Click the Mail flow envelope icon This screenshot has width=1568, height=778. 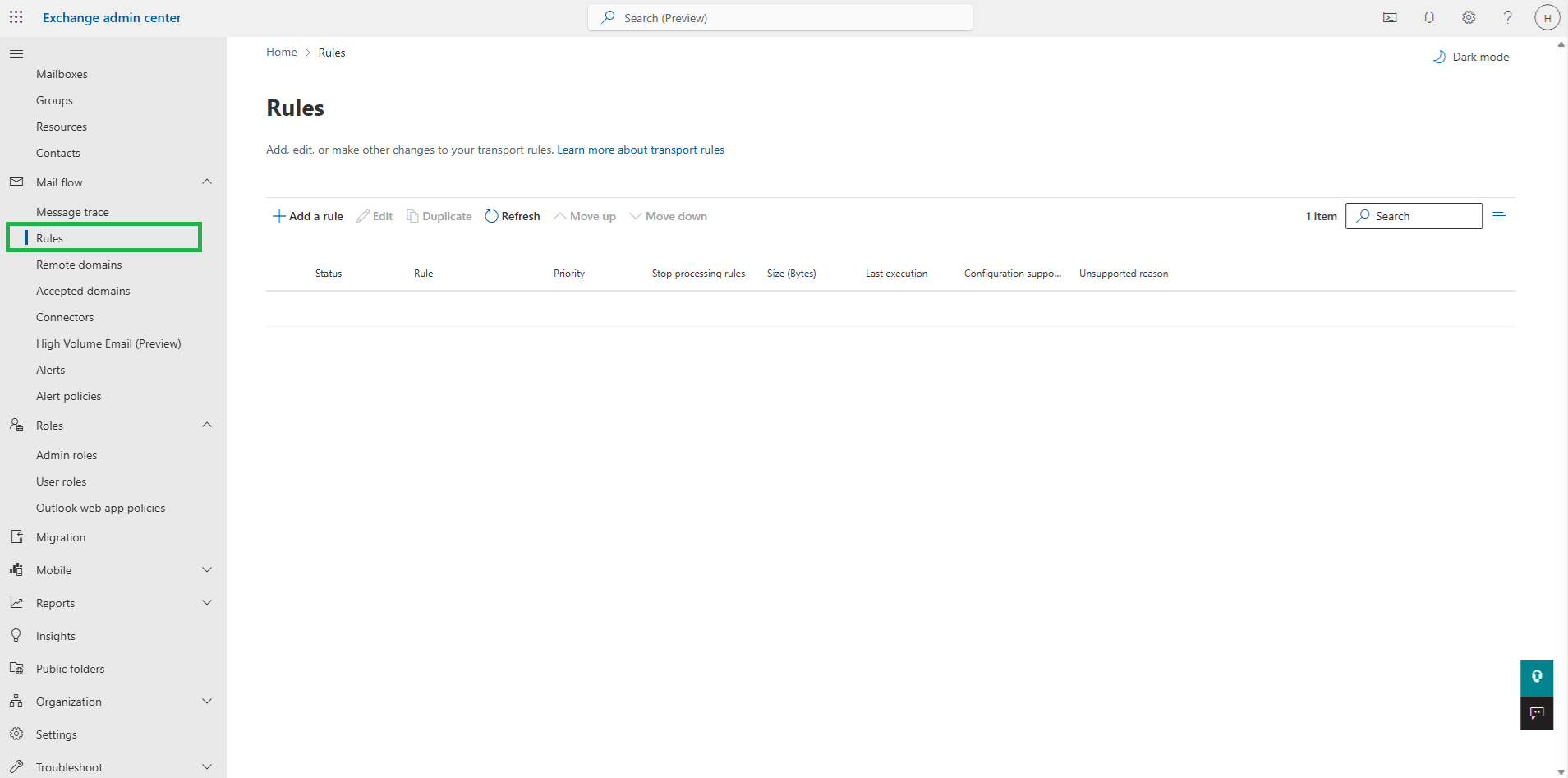click(x=16, y=182)
